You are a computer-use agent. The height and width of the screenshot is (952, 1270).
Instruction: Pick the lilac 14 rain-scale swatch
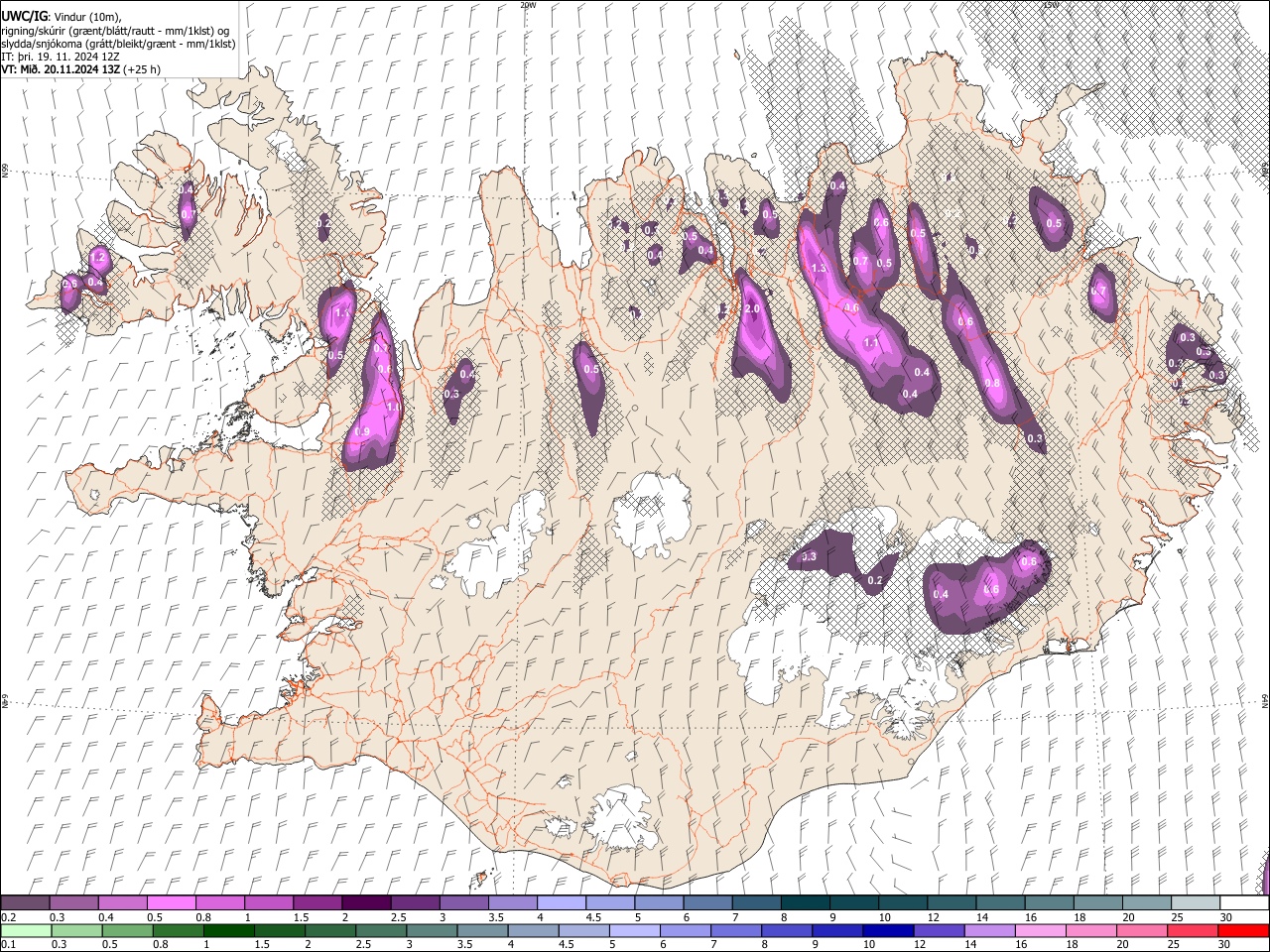coord(988,930)
